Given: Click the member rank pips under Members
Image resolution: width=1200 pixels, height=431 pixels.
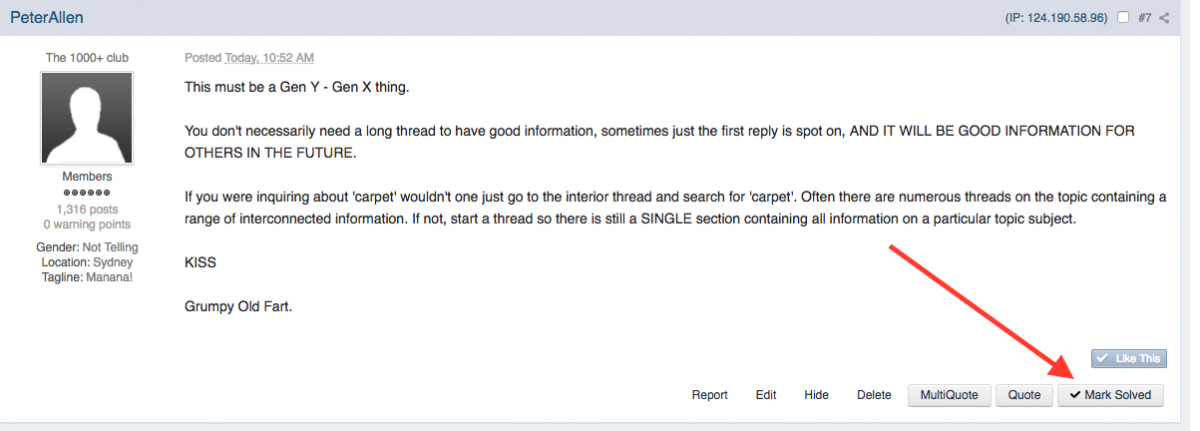Looking at the screenshot, I should (87, 192).
